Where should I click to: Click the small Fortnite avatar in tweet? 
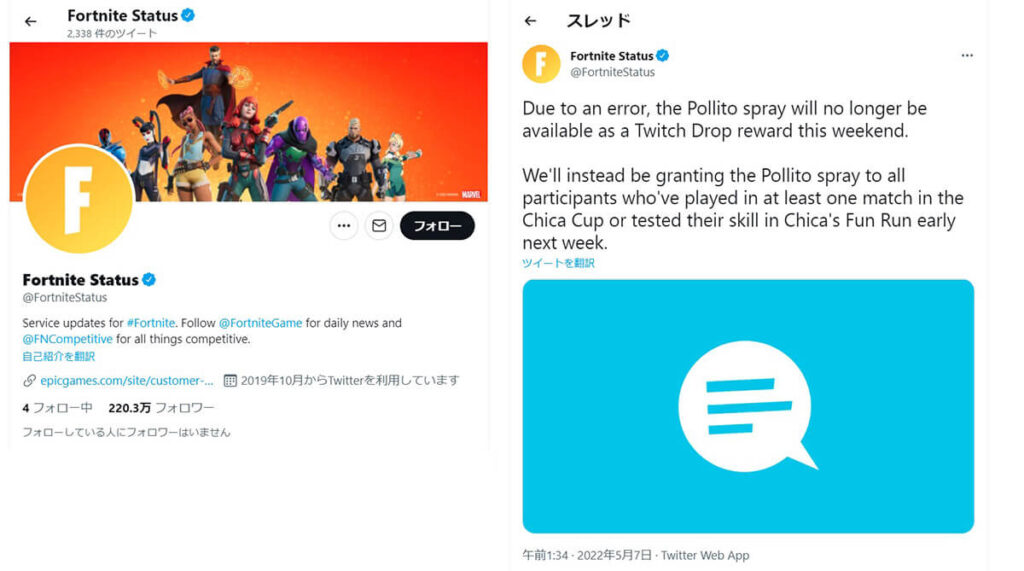tap(541, 63)
